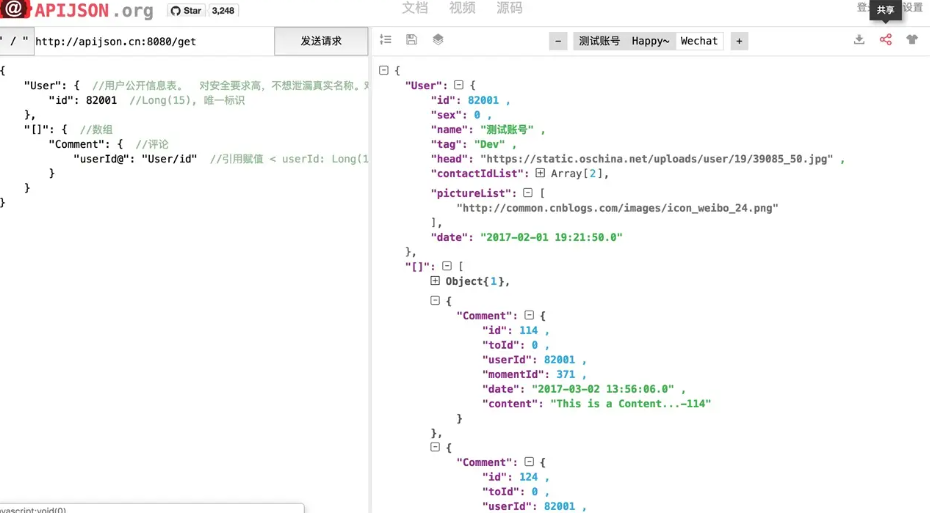Select the Wechat account tab
The width and height of the screenshot is (930, 513).
(699, 41)
